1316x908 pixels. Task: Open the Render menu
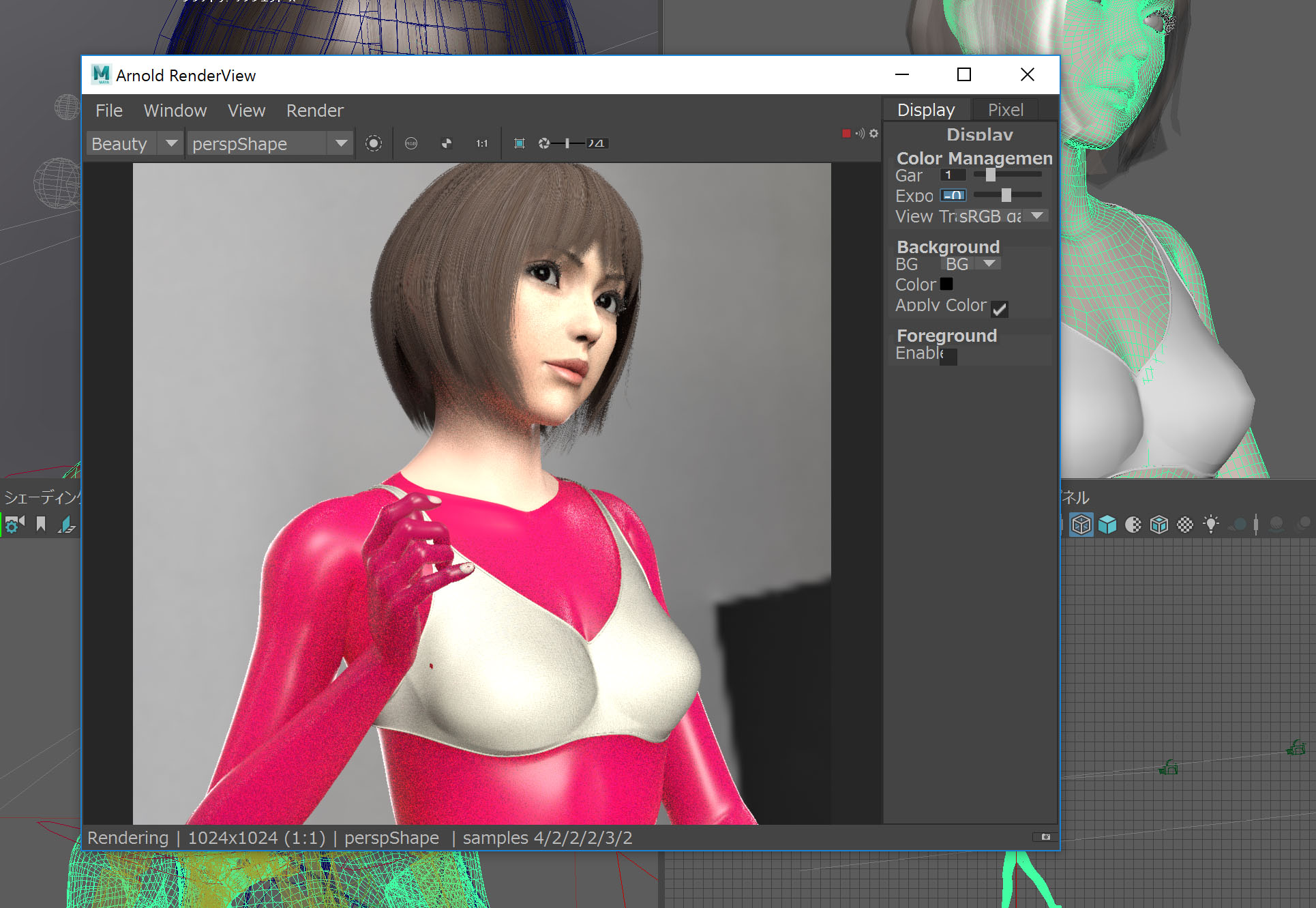(x=315, y=111)
